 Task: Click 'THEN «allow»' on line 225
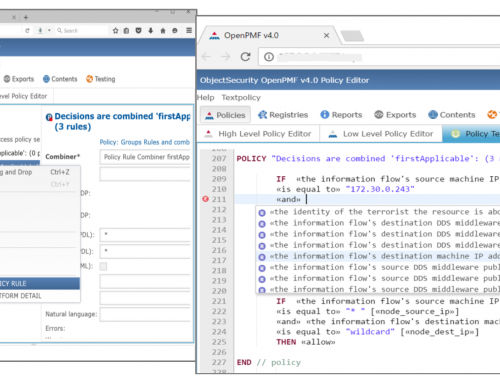[306, 342]
